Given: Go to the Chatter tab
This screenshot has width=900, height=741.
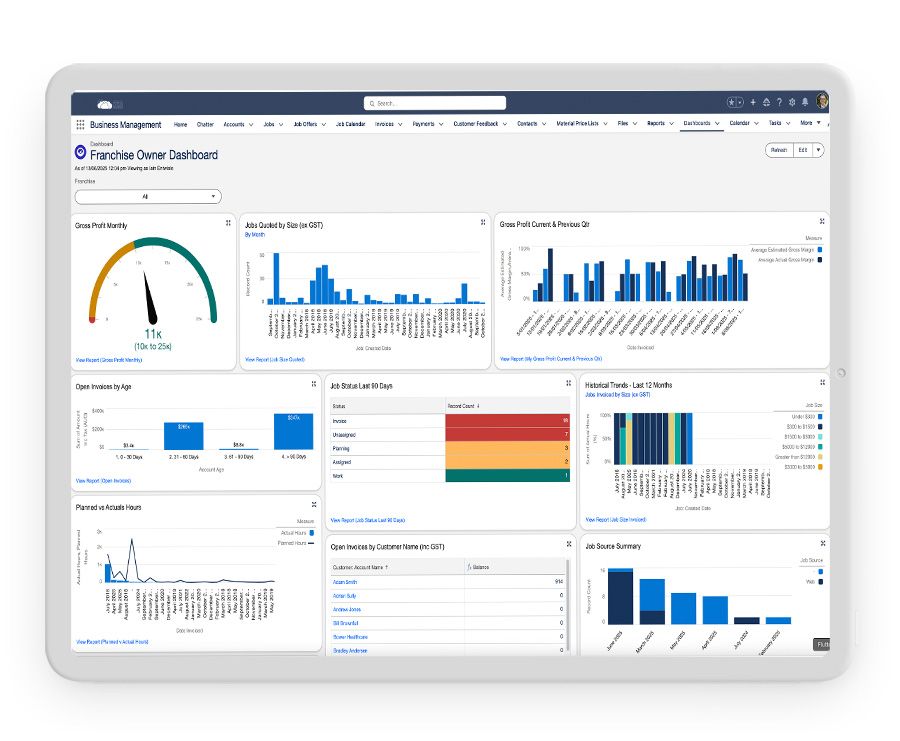Looking at the screenshot, I should pos(205,125).
